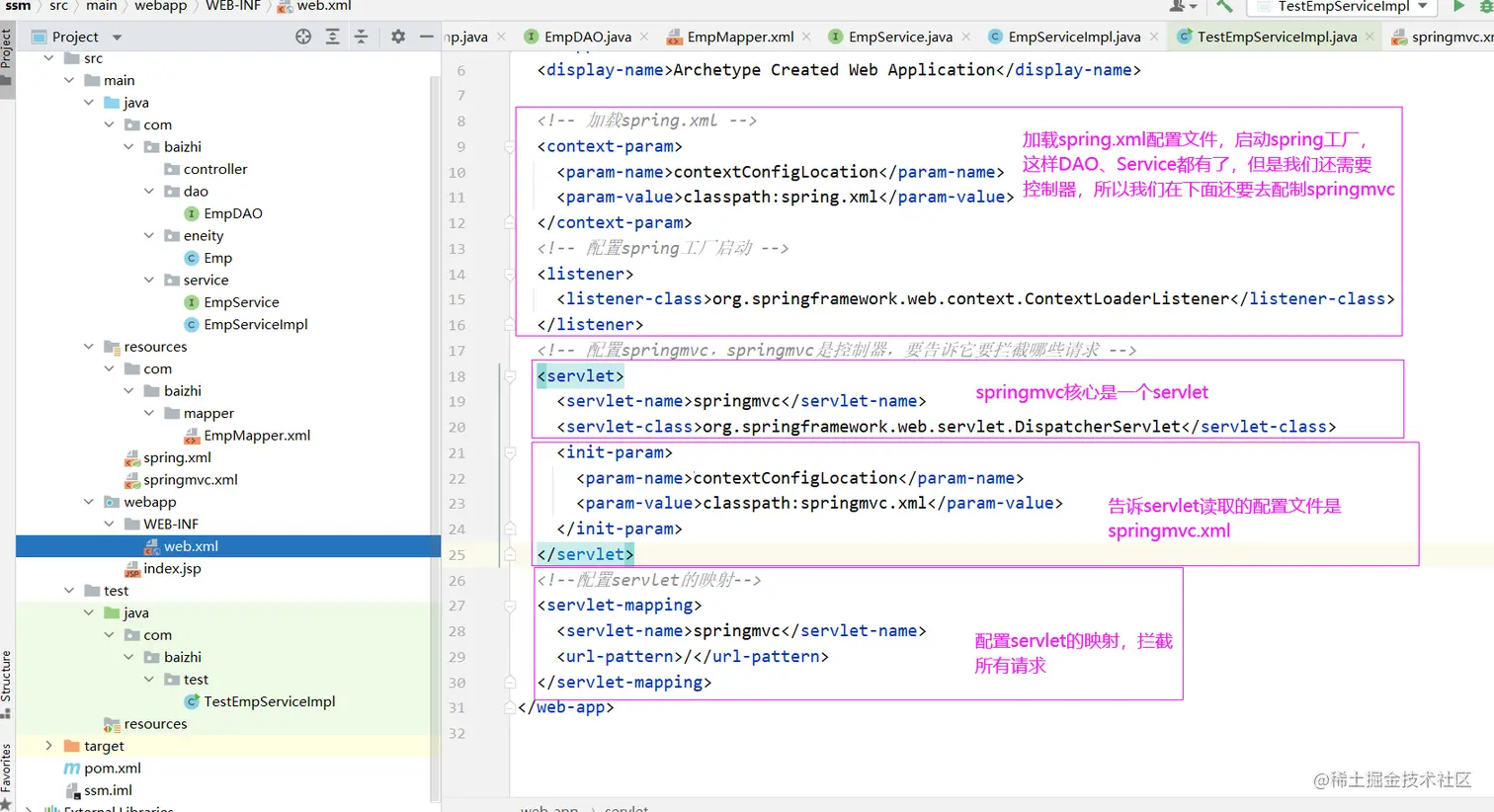Collapse the main folder arrow
1494x812 pixels.
69,80
